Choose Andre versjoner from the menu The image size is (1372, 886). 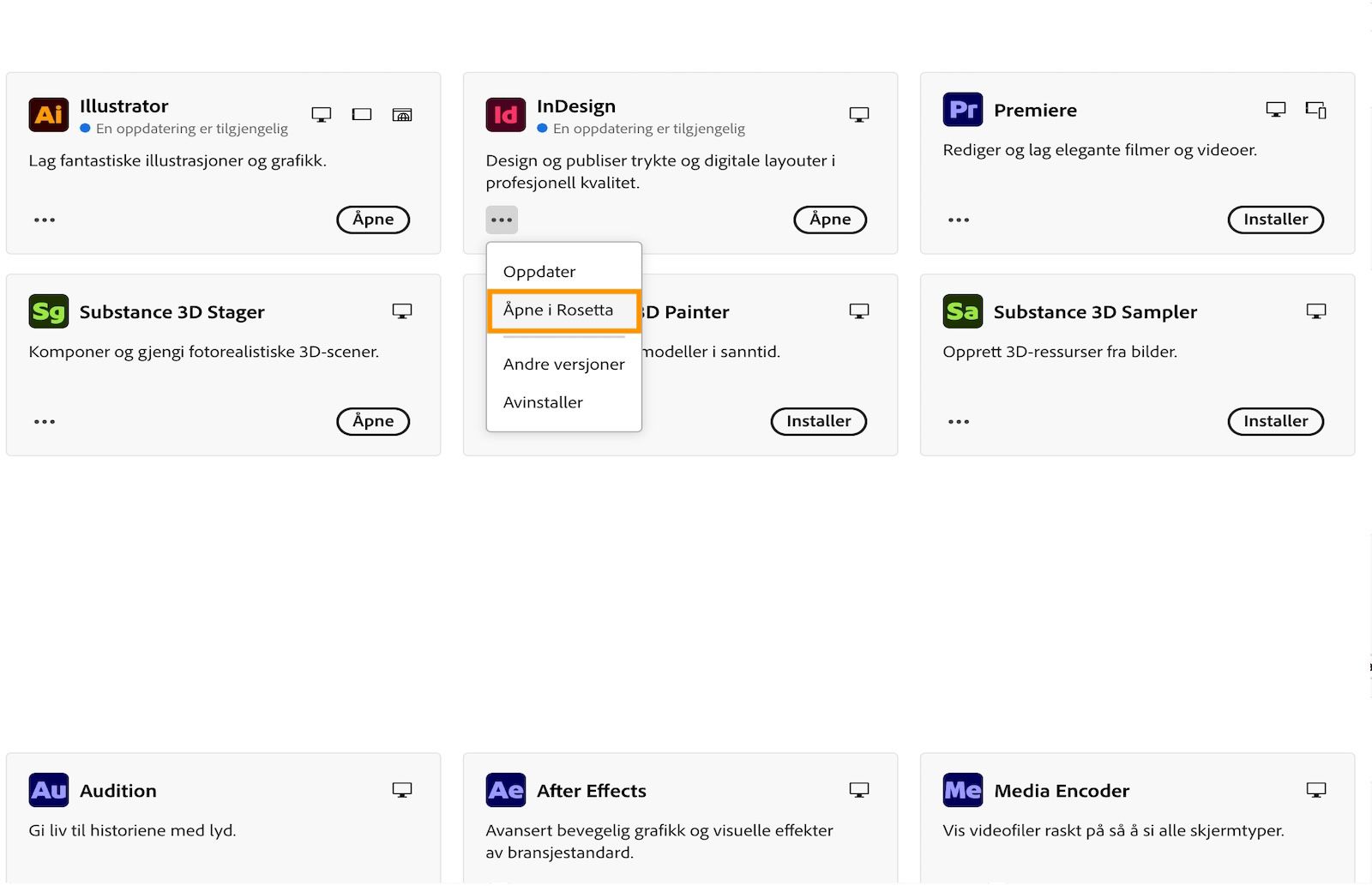pyautogui.click(x=563, y=365)
